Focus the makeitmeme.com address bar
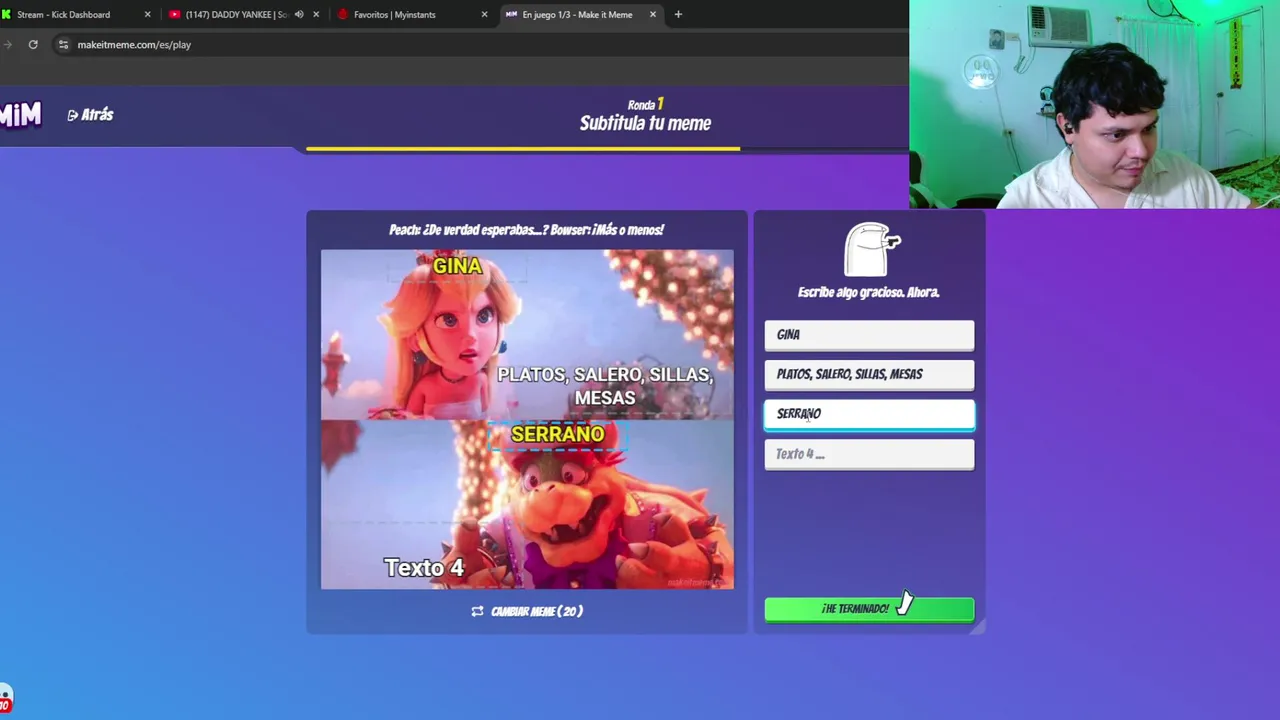 click(x=134, y=44)
